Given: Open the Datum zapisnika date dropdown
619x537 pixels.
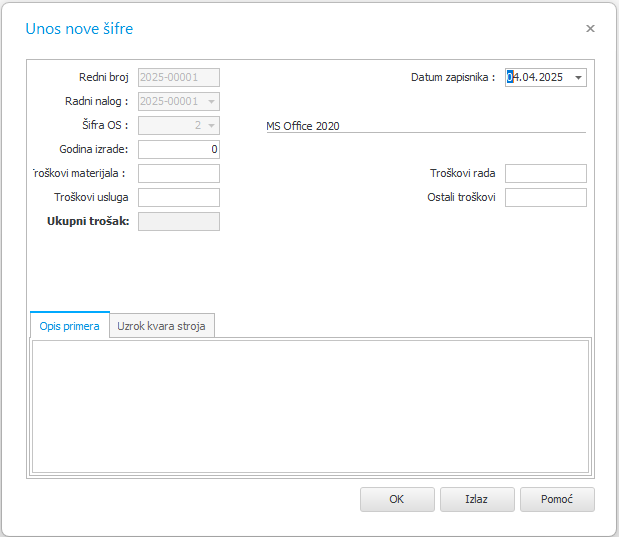Looking at the screenshot, I should [x=578, y=77].
